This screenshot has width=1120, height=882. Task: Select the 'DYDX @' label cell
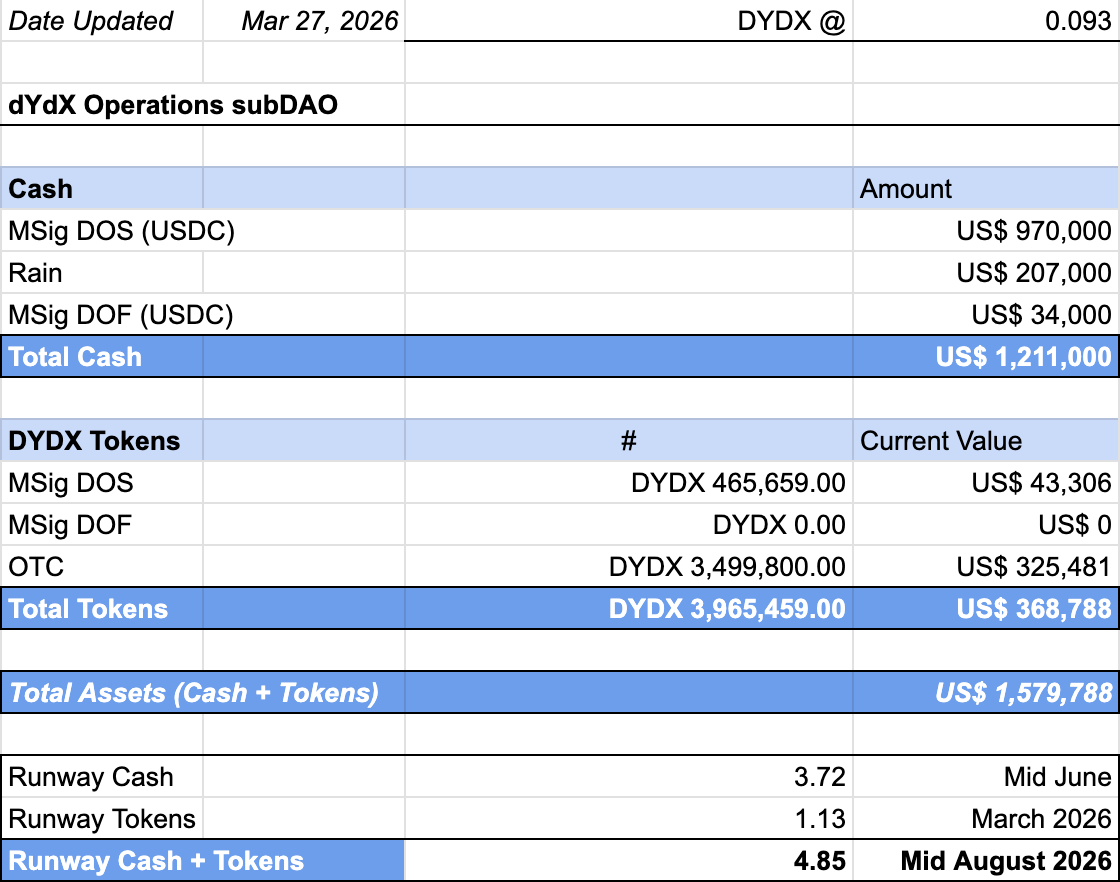tap(629, 21)
